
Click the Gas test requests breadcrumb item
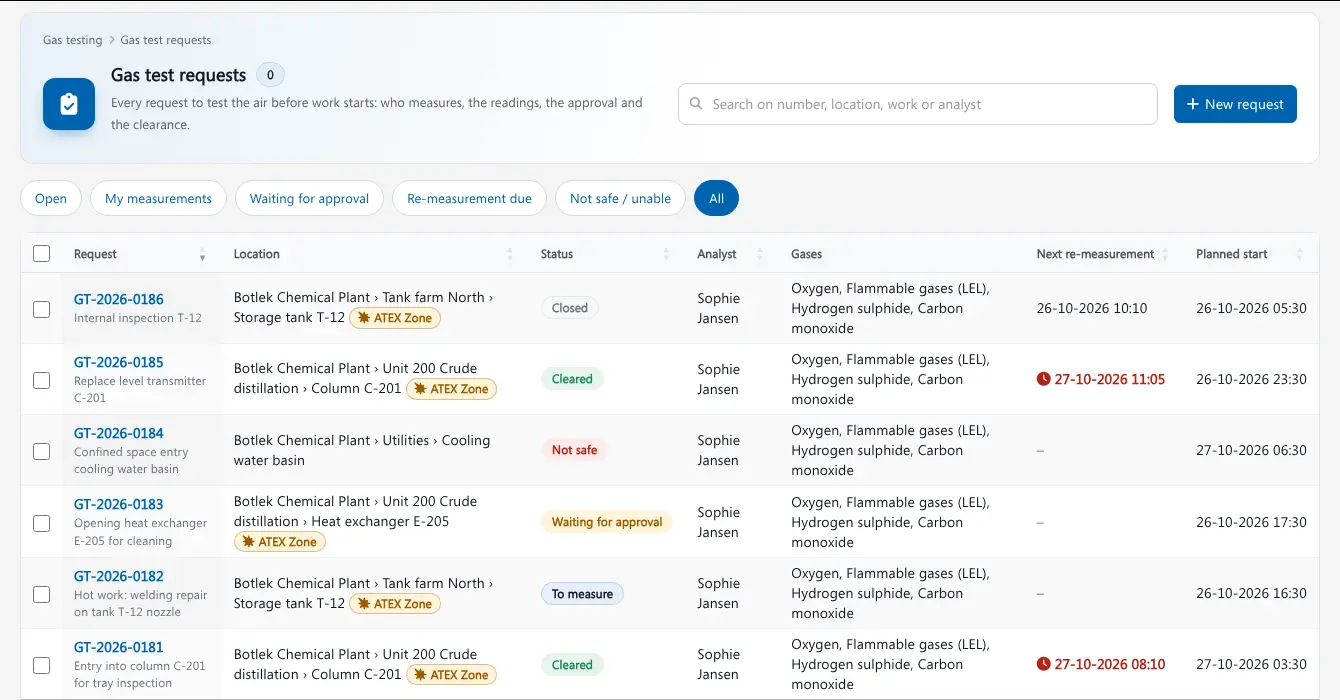pyautogui.click(x=166, y=40)
